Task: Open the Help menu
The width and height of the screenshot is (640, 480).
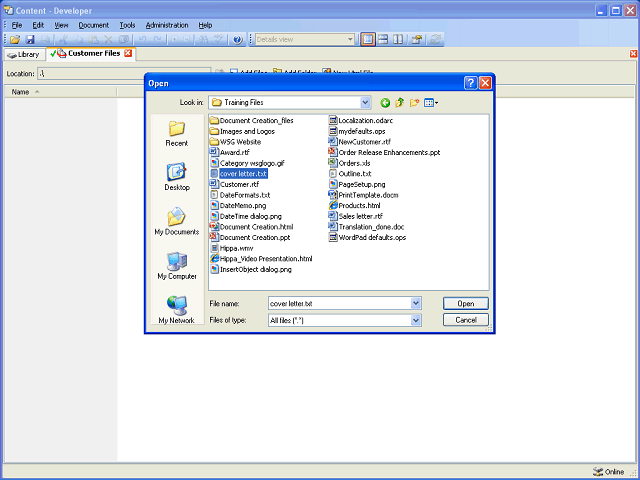Action: click(x=205, y=25)
